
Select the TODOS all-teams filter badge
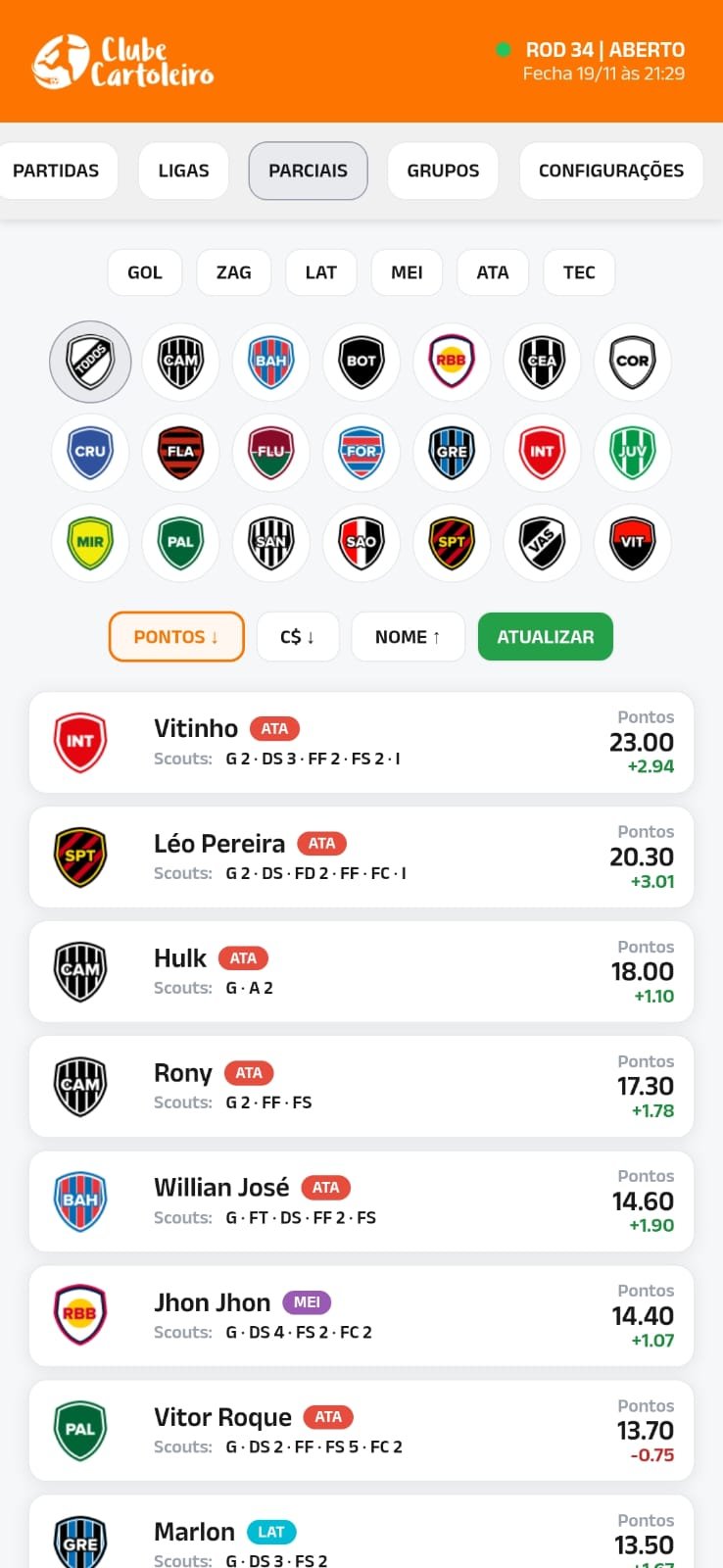pos(90,362)
